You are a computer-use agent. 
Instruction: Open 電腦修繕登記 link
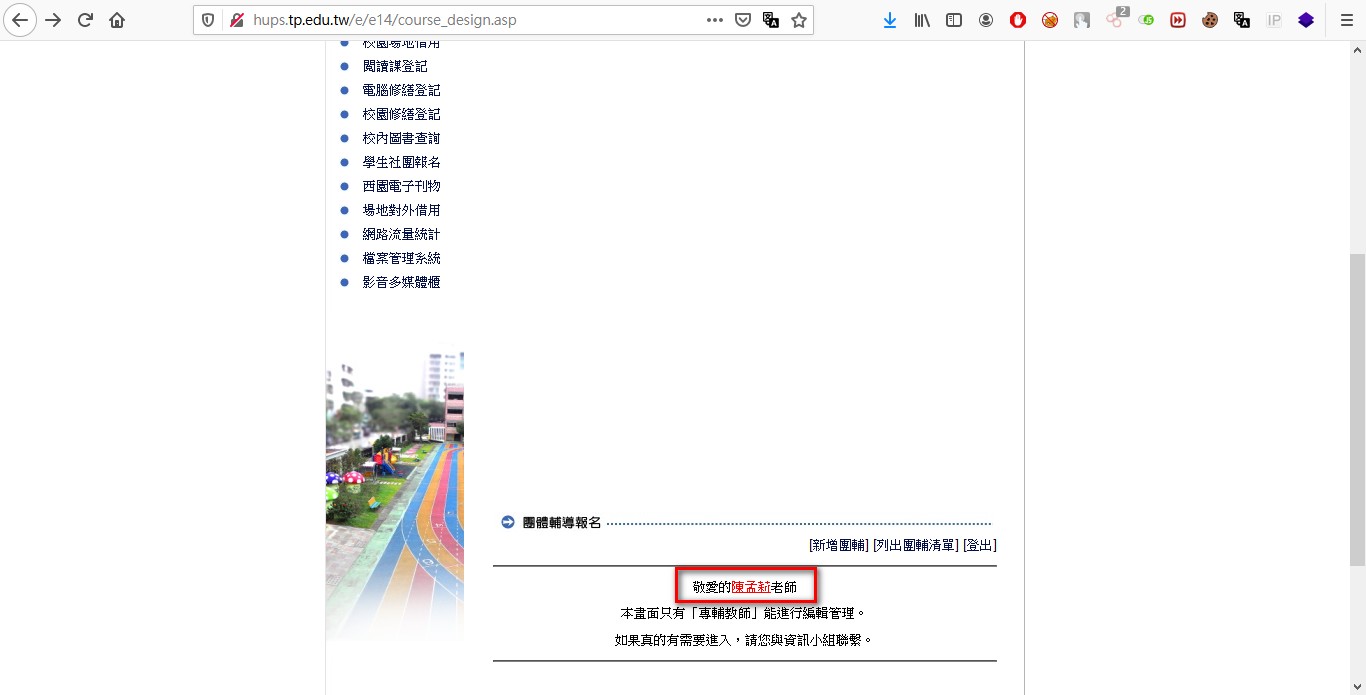tap(401, 90)
